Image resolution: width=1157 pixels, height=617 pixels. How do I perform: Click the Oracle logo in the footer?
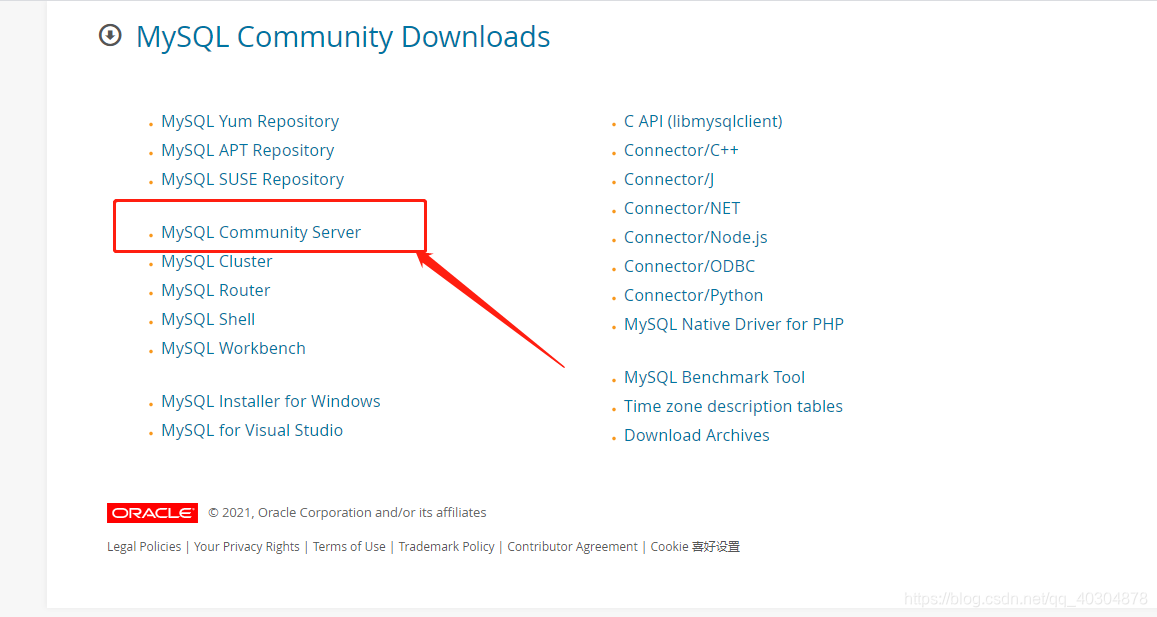click(x=152, y=513)
